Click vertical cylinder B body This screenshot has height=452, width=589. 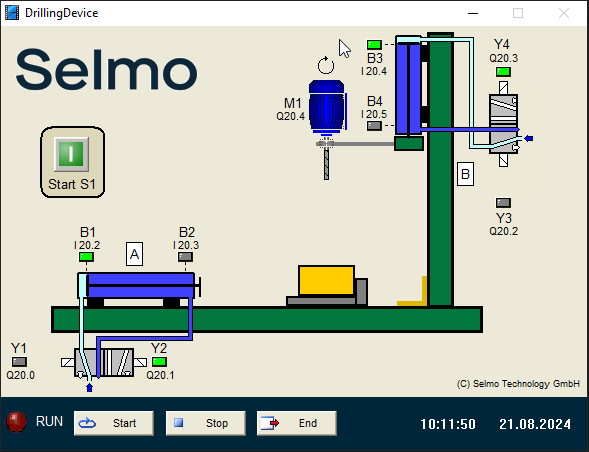(x=408, y=86)
